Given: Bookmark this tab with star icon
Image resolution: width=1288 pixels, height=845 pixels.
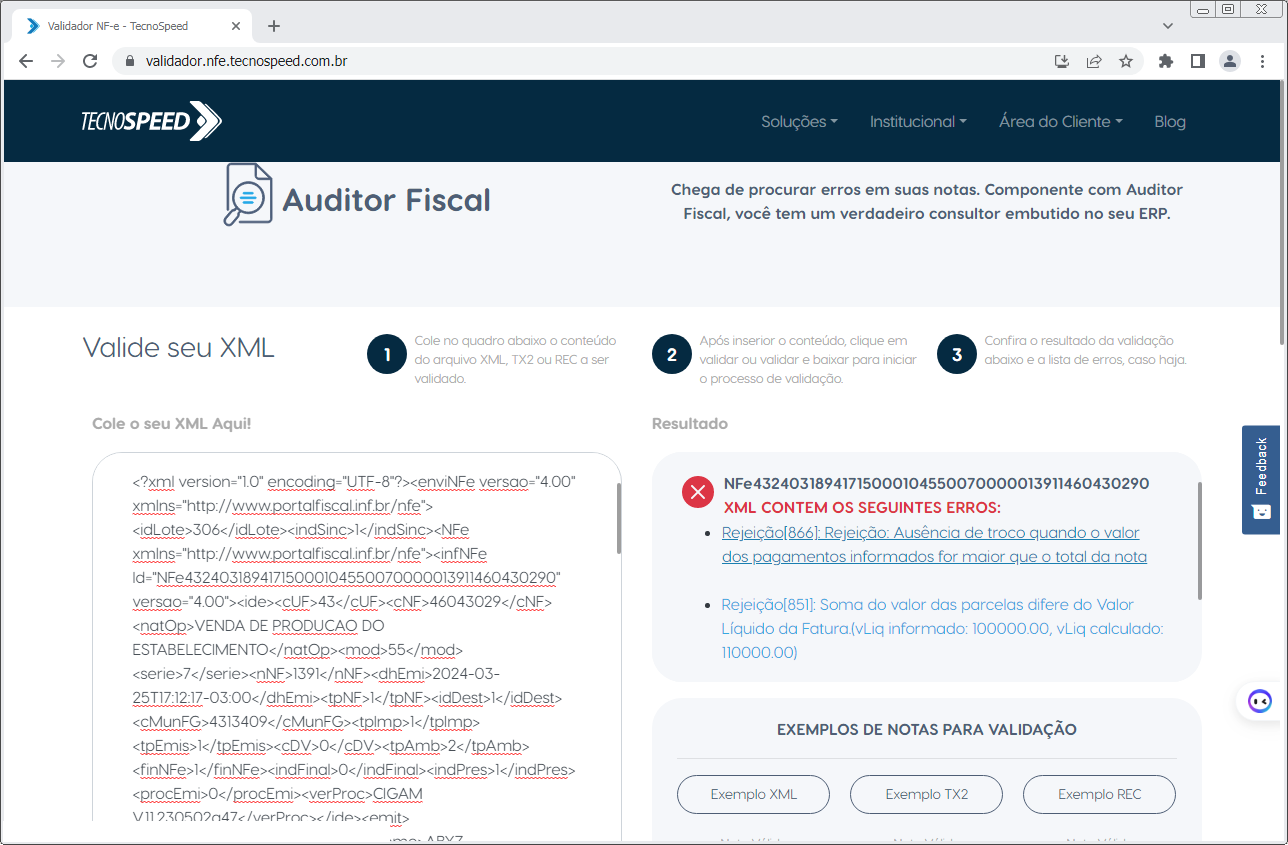Looking at the screenshot, I should click(x=1126, y=61).
